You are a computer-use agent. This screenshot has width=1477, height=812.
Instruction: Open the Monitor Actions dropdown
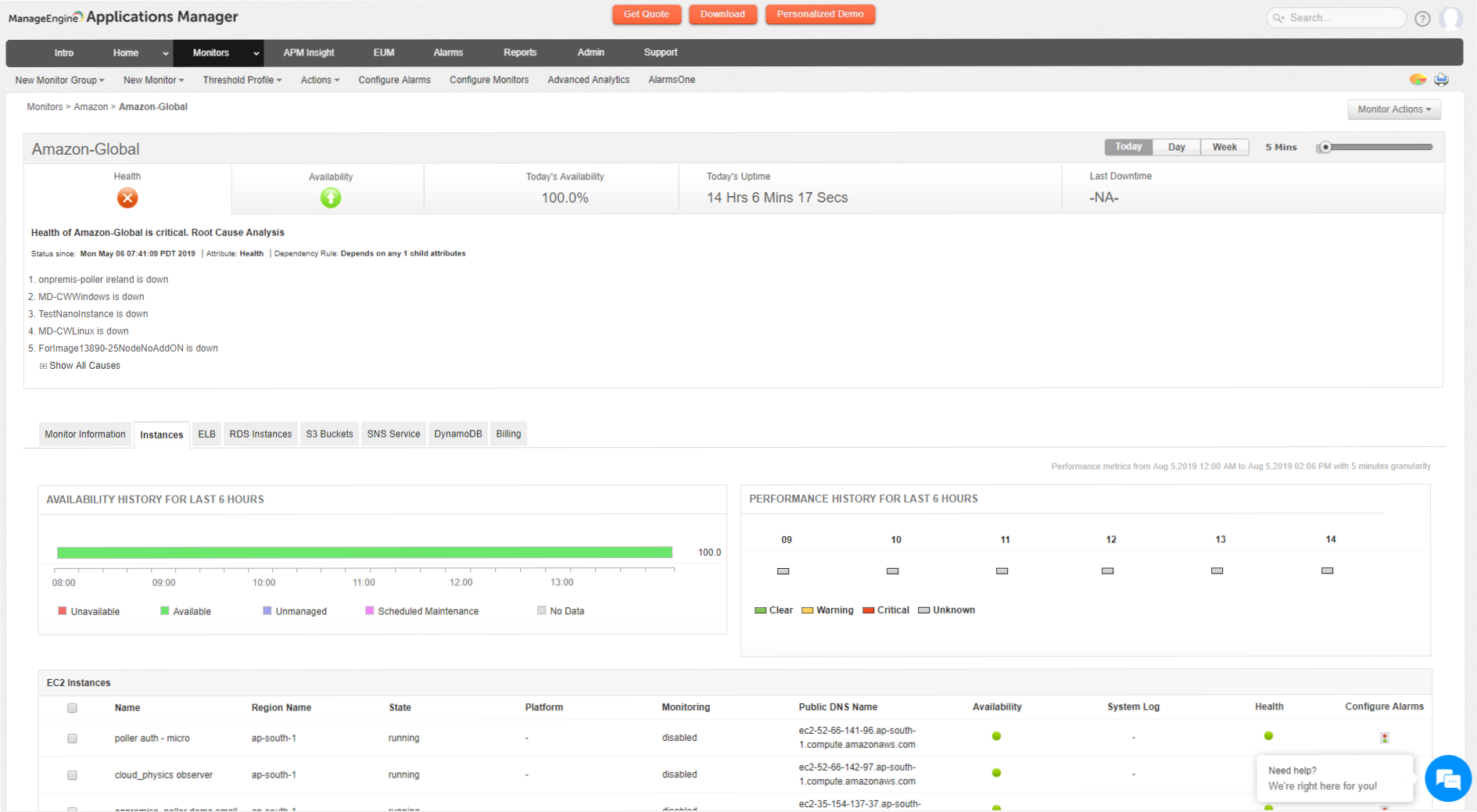(1394, 109)
